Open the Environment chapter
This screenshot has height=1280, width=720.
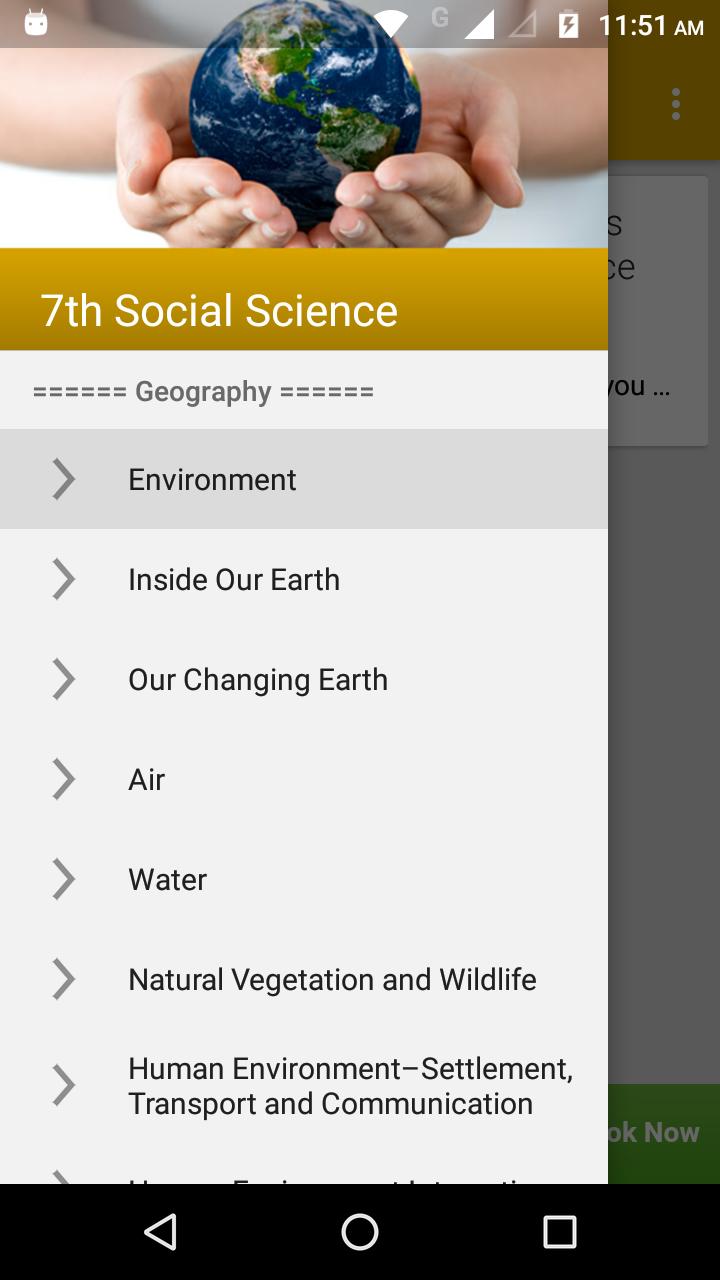[304, 479]
